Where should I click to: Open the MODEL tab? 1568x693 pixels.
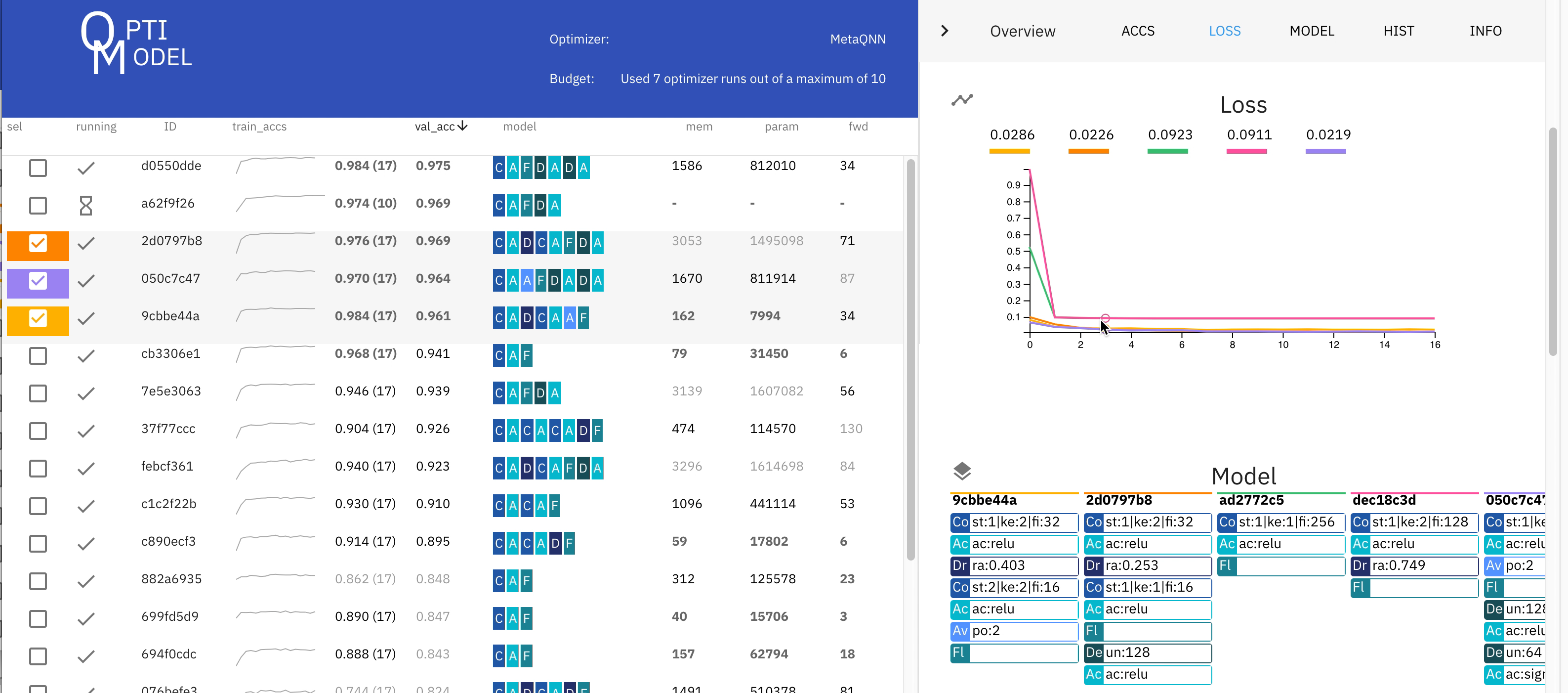1311,31
